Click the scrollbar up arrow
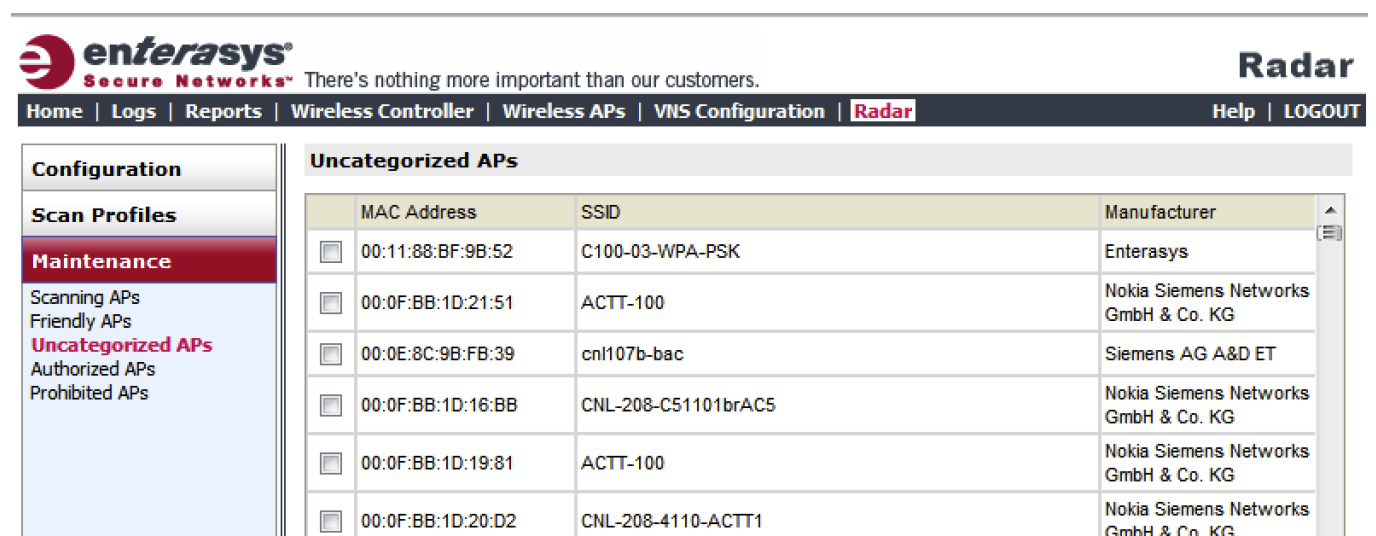1376x536 pixels. tap(1329, 210)
